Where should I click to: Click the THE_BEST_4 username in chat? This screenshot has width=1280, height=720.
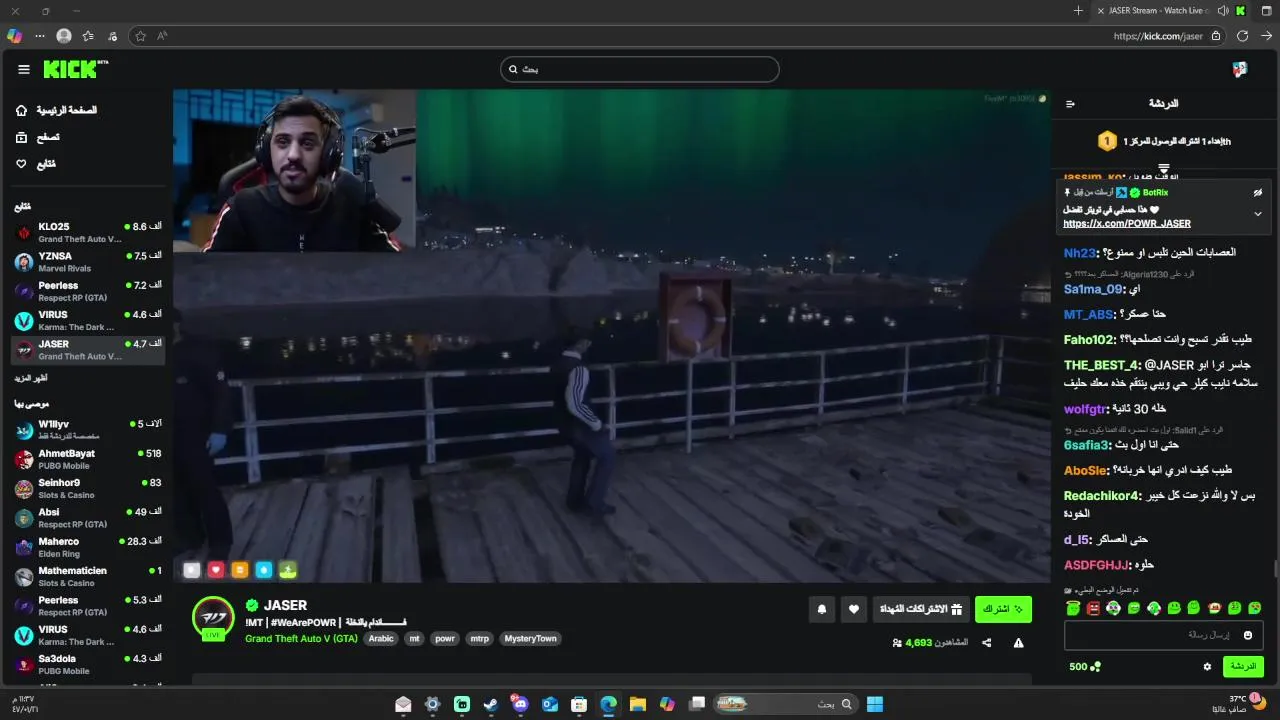coord(1101,365)
